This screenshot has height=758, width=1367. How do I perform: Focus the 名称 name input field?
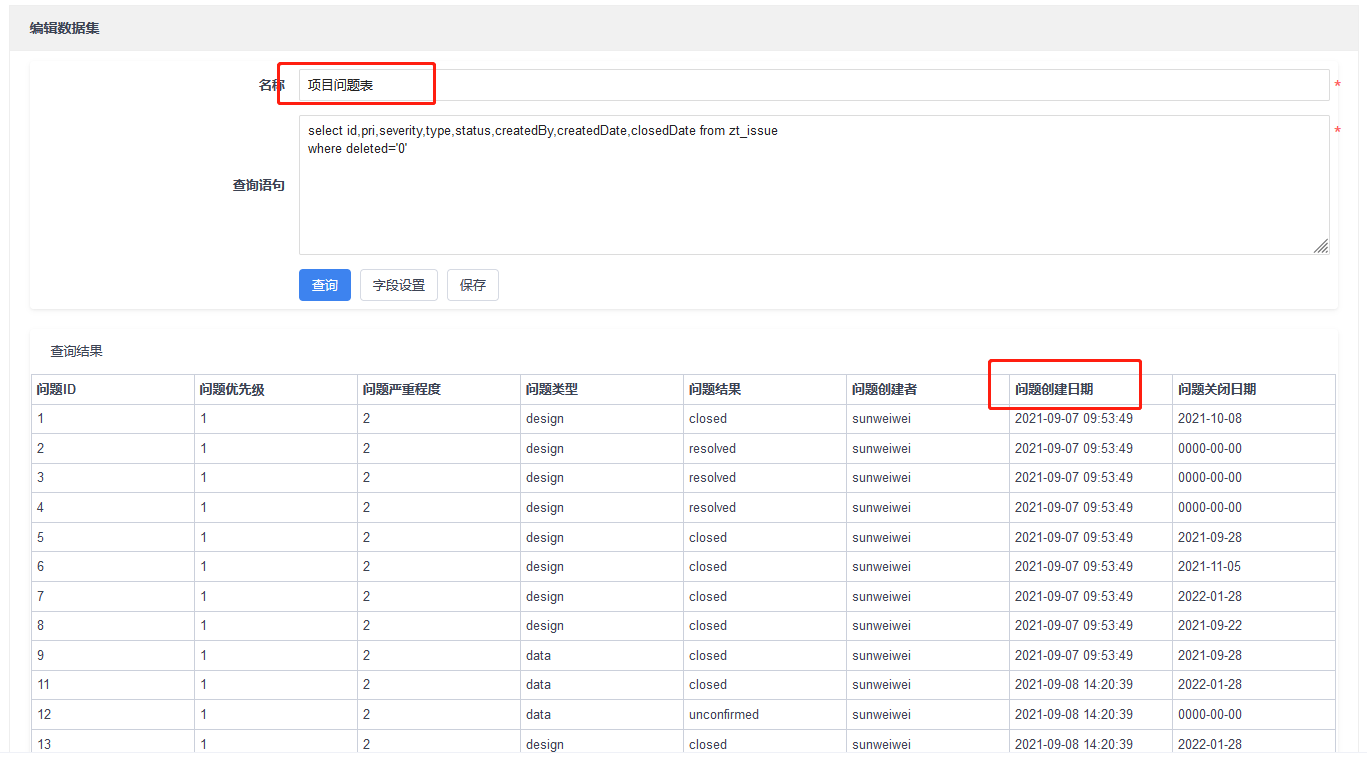pyautogui.click(x=813, y=86)
